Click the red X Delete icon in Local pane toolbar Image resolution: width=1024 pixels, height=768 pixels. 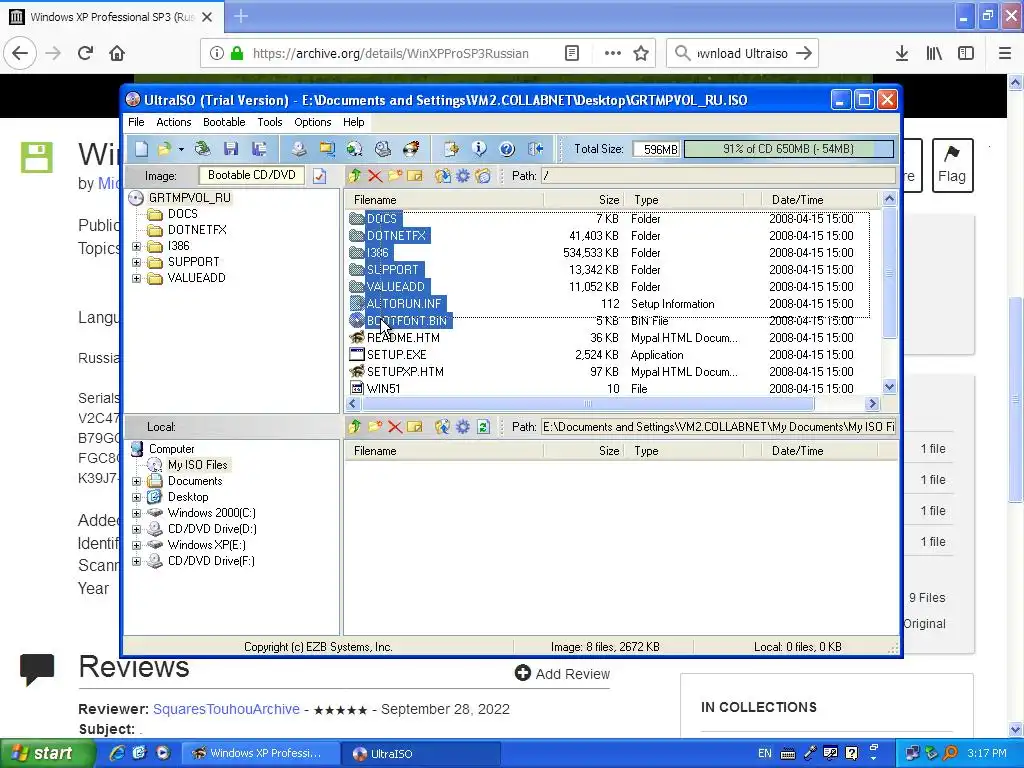(x=395, y=426)
